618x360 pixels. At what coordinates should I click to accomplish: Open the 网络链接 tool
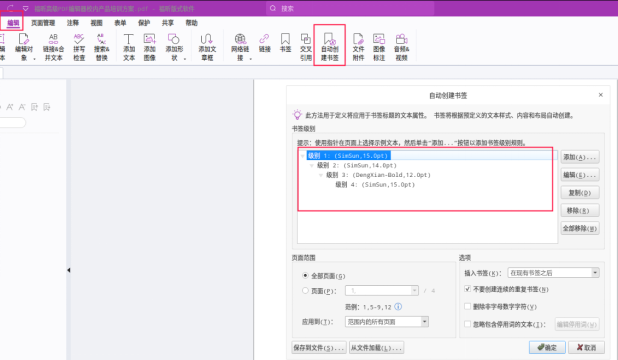[x=240, y=47]
